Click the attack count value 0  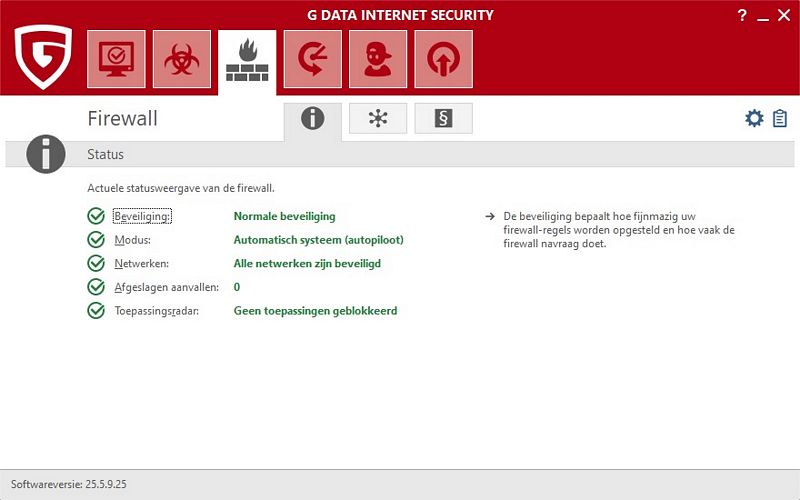pos(237,287)
